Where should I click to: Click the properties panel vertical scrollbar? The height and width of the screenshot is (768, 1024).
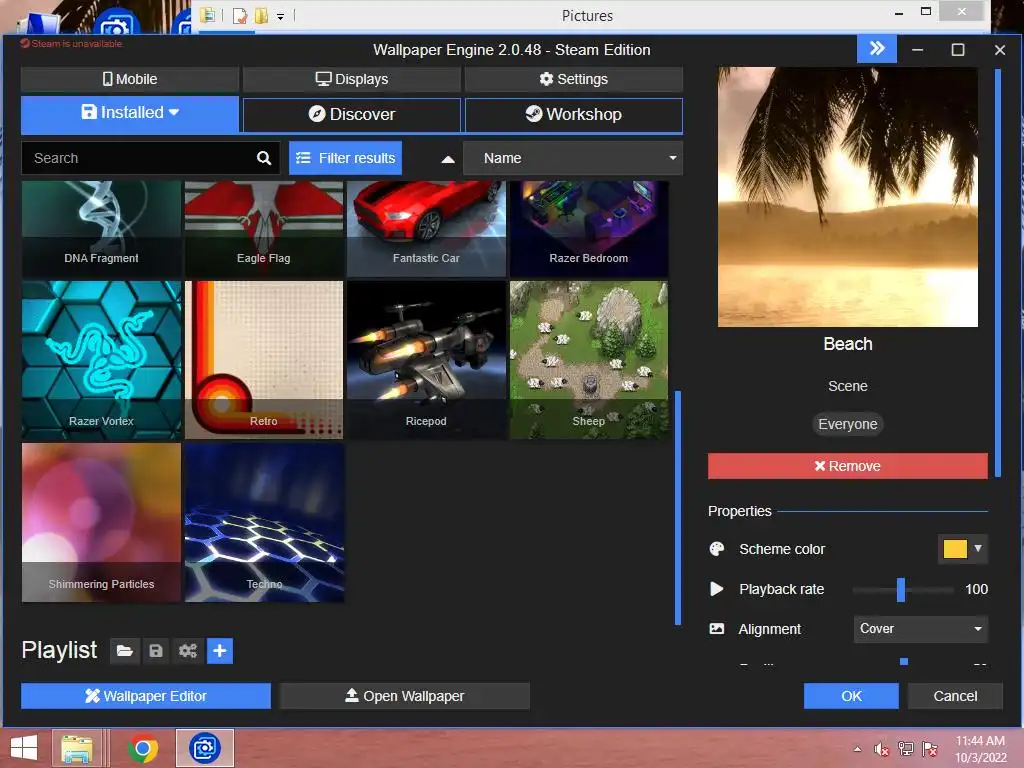click(x=998, y=273)
